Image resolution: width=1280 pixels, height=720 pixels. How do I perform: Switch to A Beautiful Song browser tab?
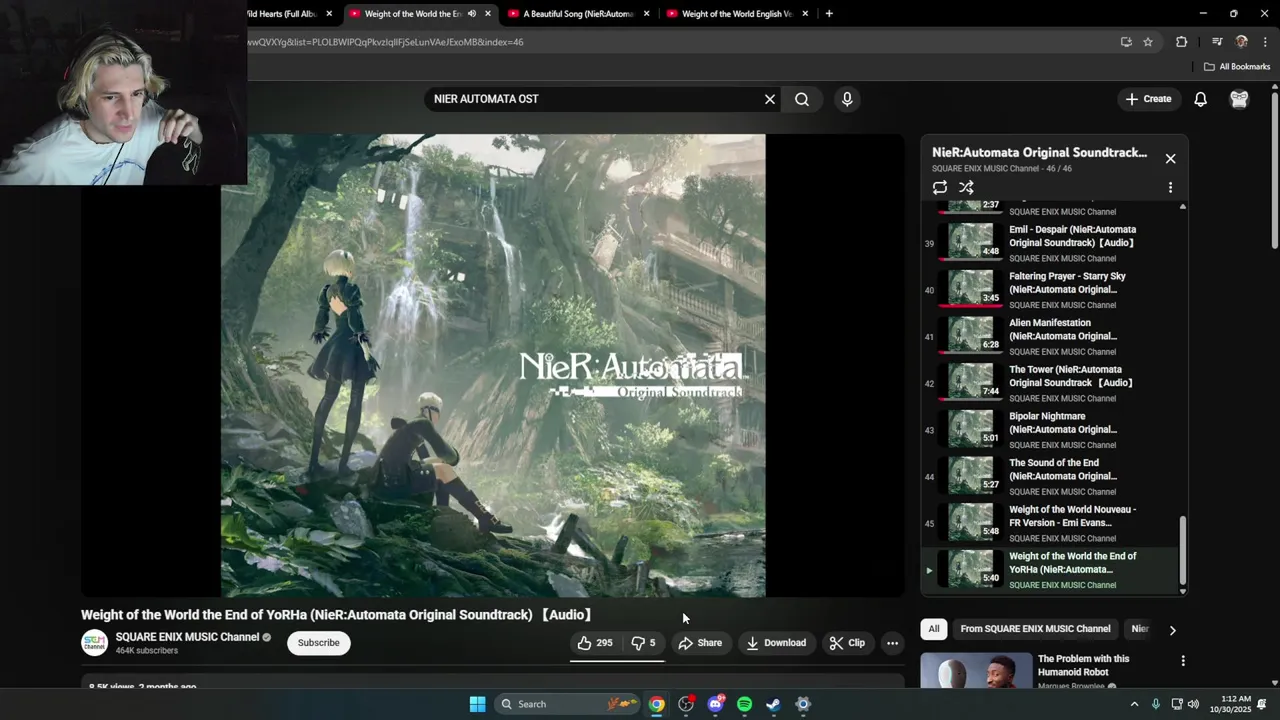click(x=578, y=14)
